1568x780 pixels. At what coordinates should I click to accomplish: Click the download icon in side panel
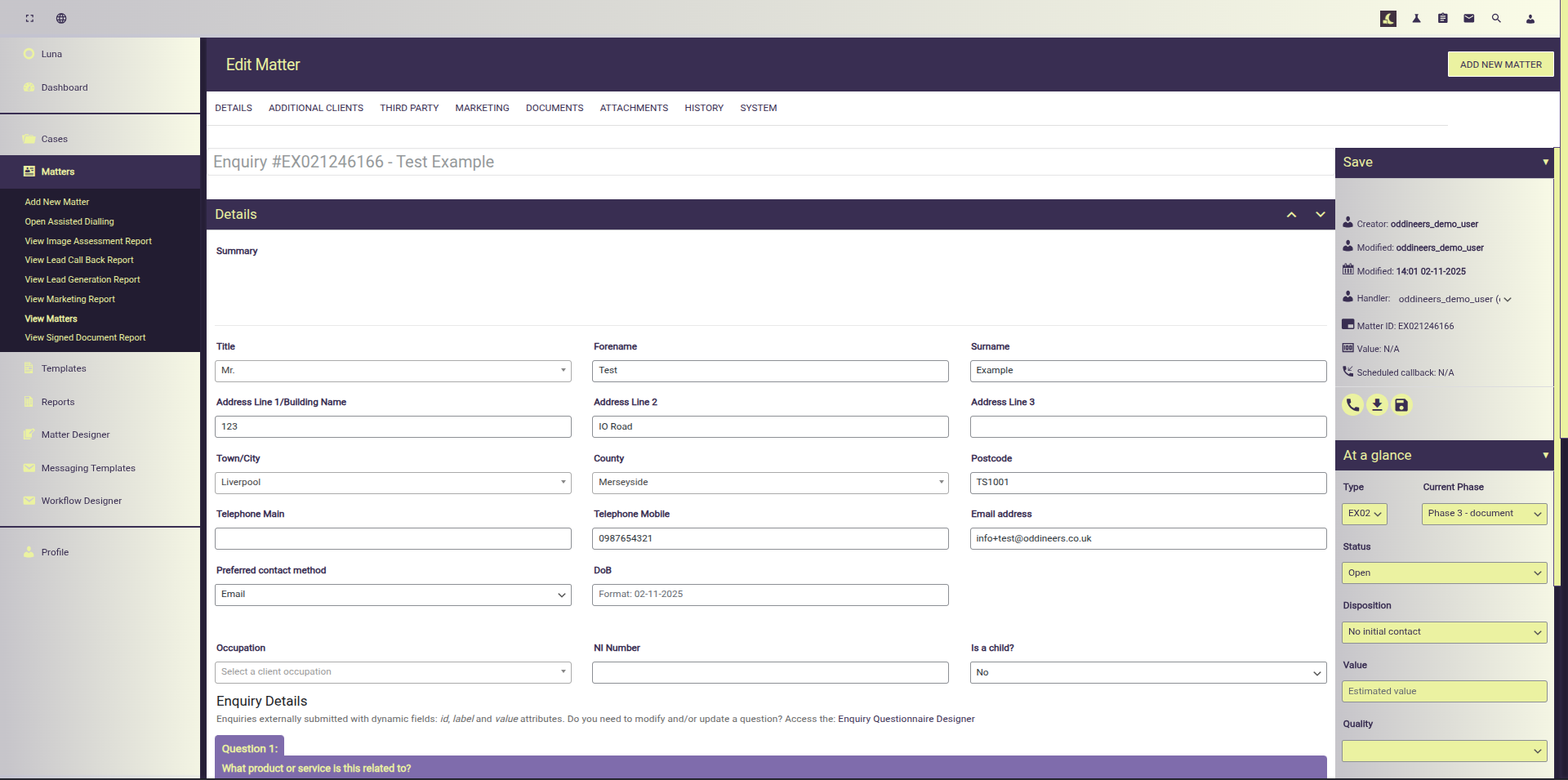1377,405
